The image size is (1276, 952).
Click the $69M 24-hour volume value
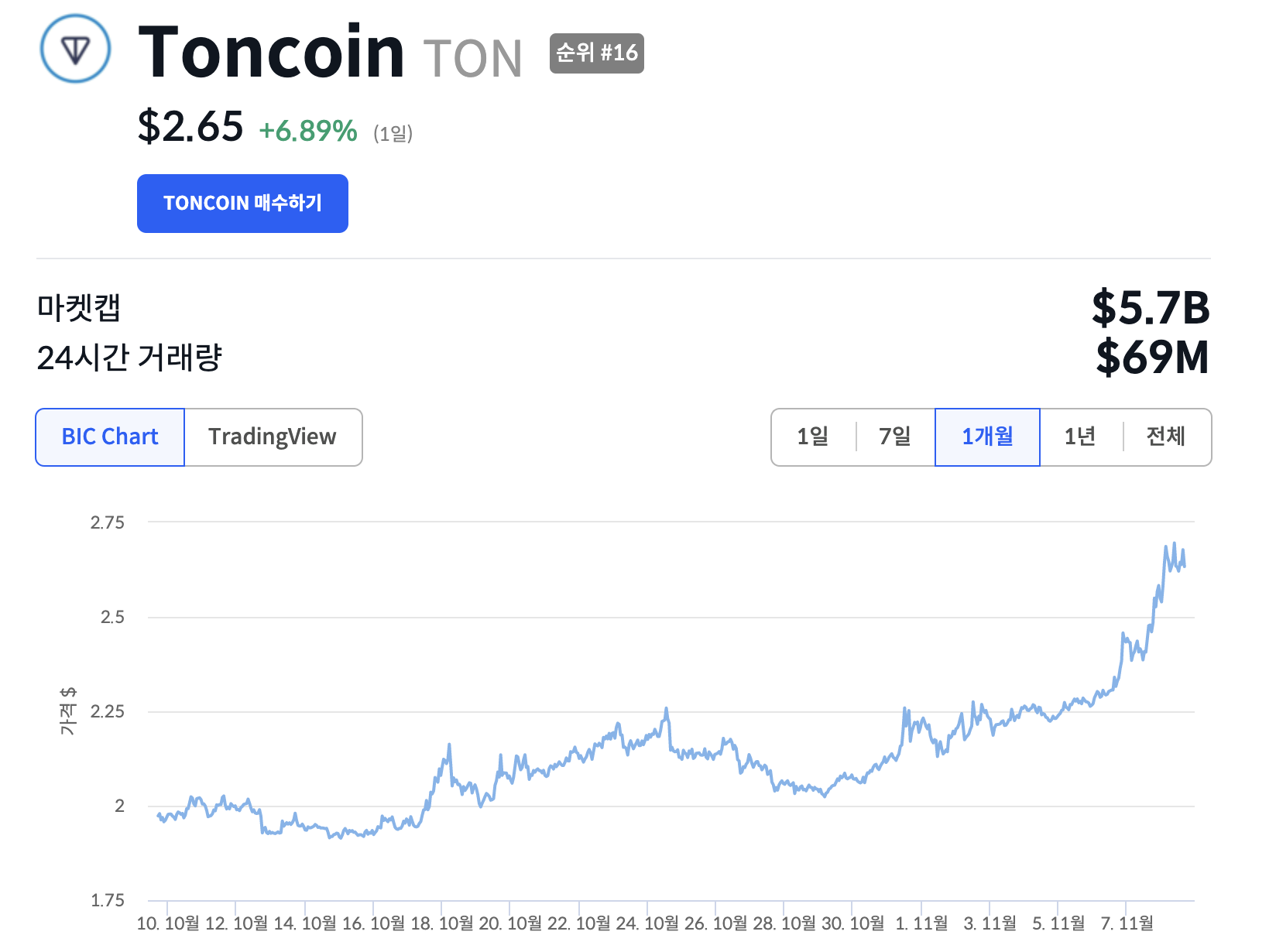click(x=1152, y=358)
